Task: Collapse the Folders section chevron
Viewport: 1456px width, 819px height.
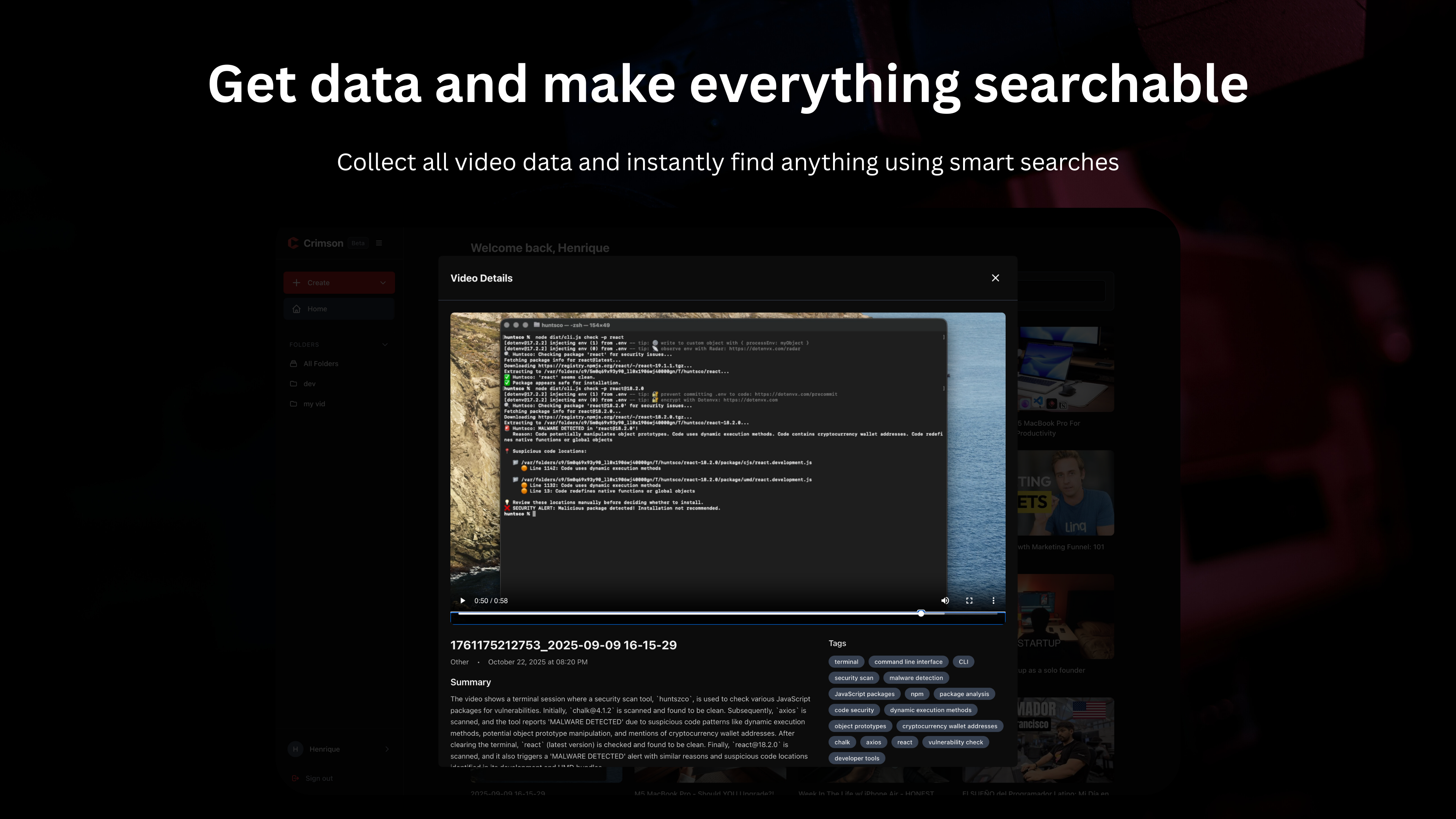Action: [385, 344]
